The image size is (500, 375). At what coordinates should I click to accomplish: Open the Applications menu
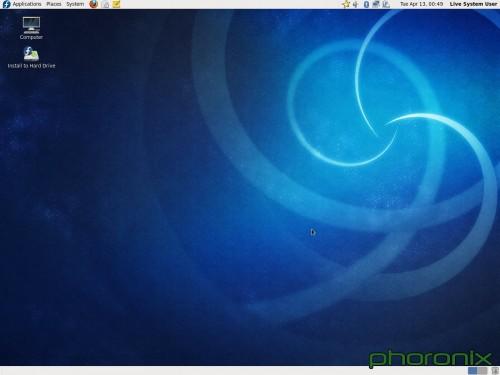(27, 4)
